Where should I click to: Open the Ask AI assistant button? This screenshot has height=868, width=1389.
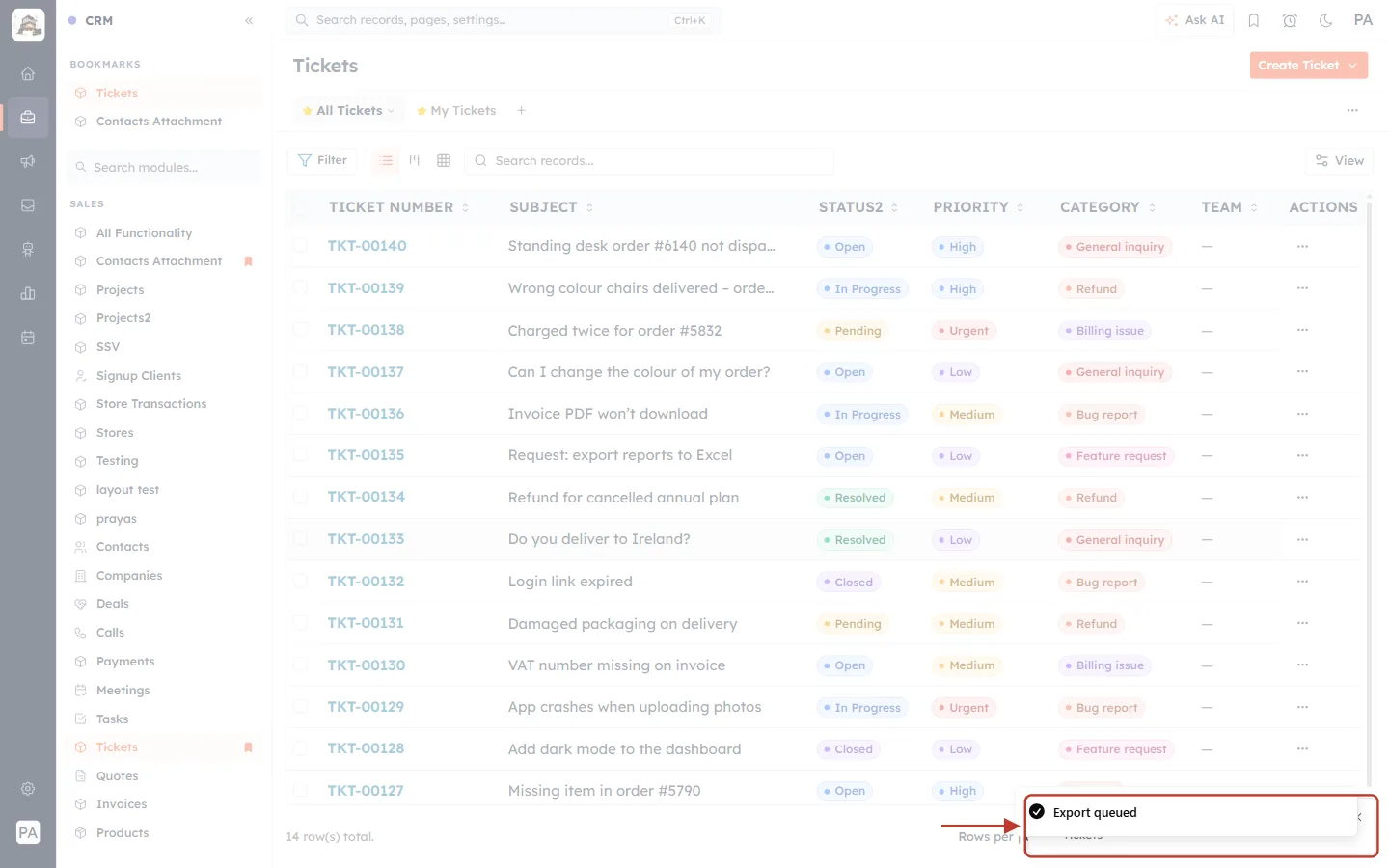1194,20
